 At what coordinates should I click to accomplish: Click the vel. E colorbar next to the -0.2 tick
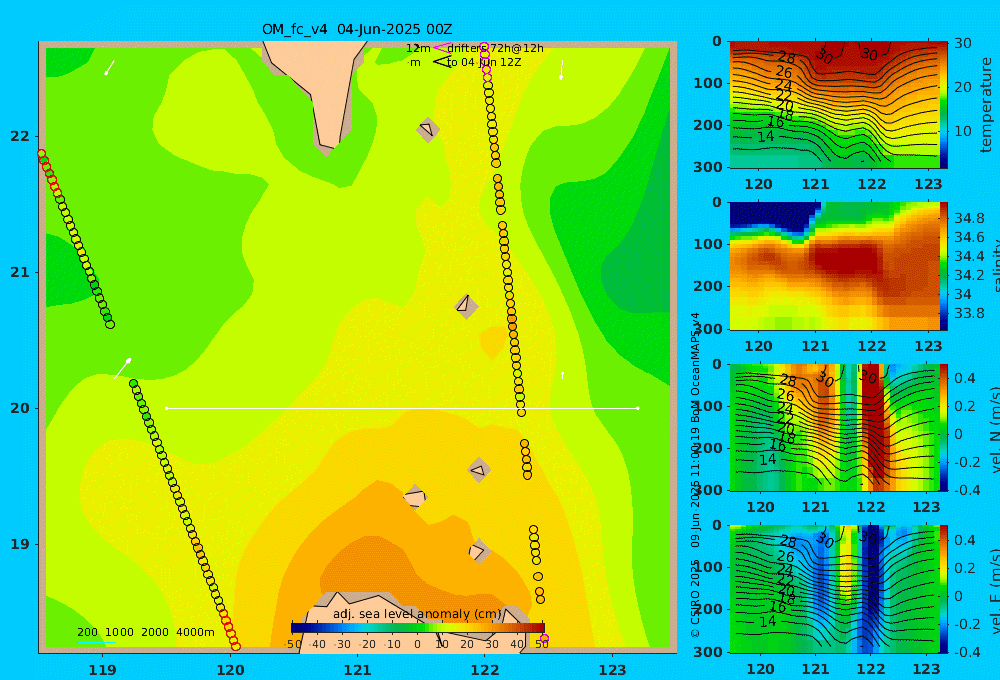[x=944, y=624]
